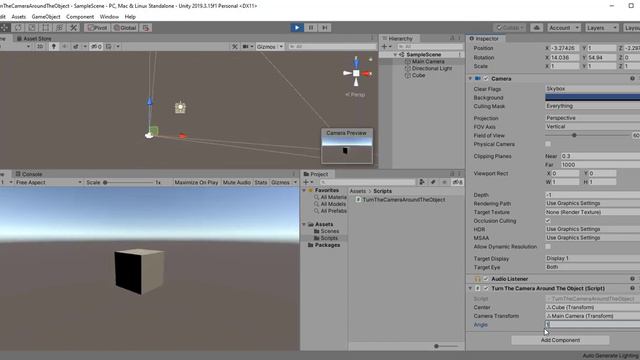Toggle Mute Audio in Game view
The width and height of the screenshot is (640, 360).
click(x=237, y=182)
